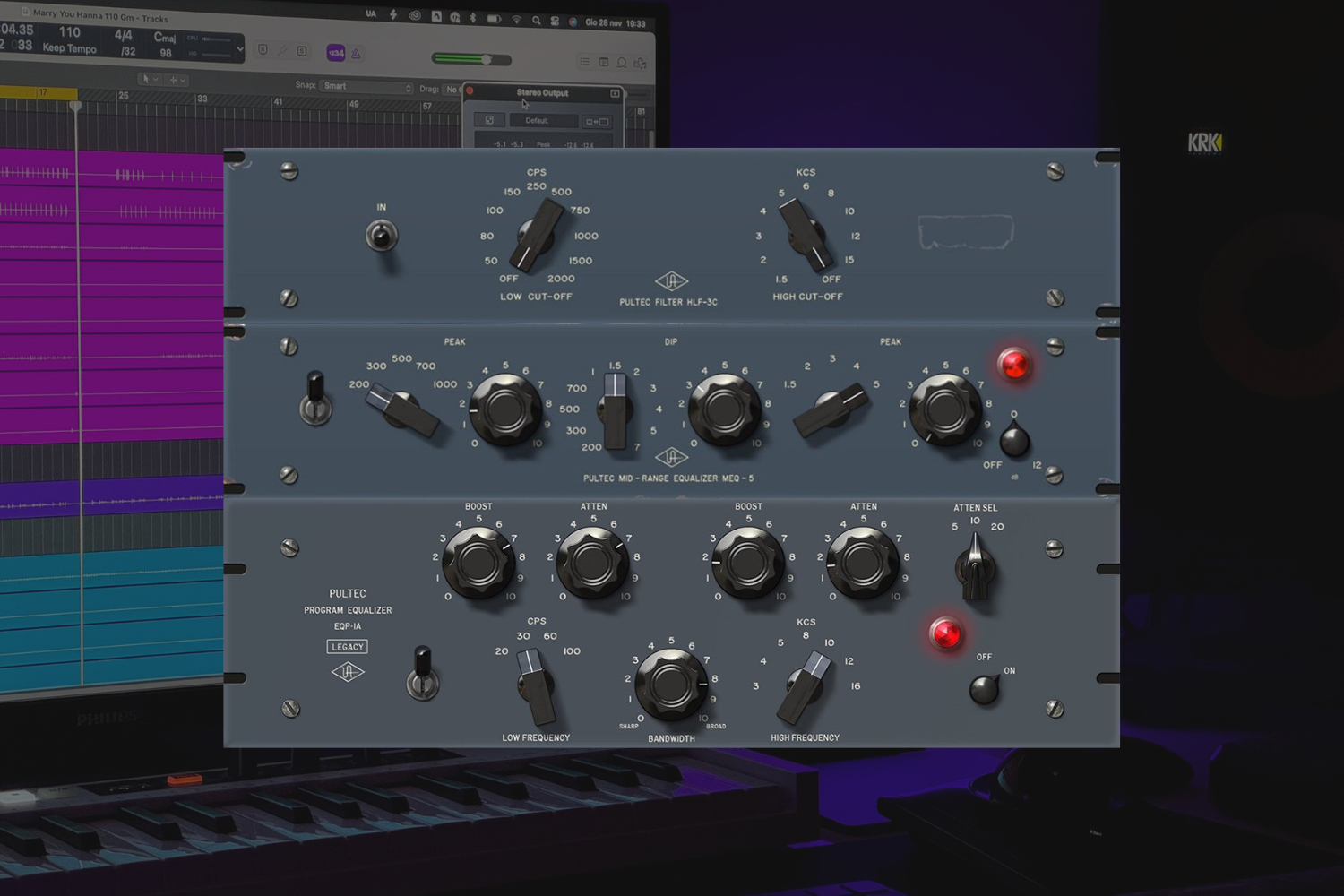Click the Spotlight search icon in the menu bar
1344x896 pixels.
tap(536, 19)
